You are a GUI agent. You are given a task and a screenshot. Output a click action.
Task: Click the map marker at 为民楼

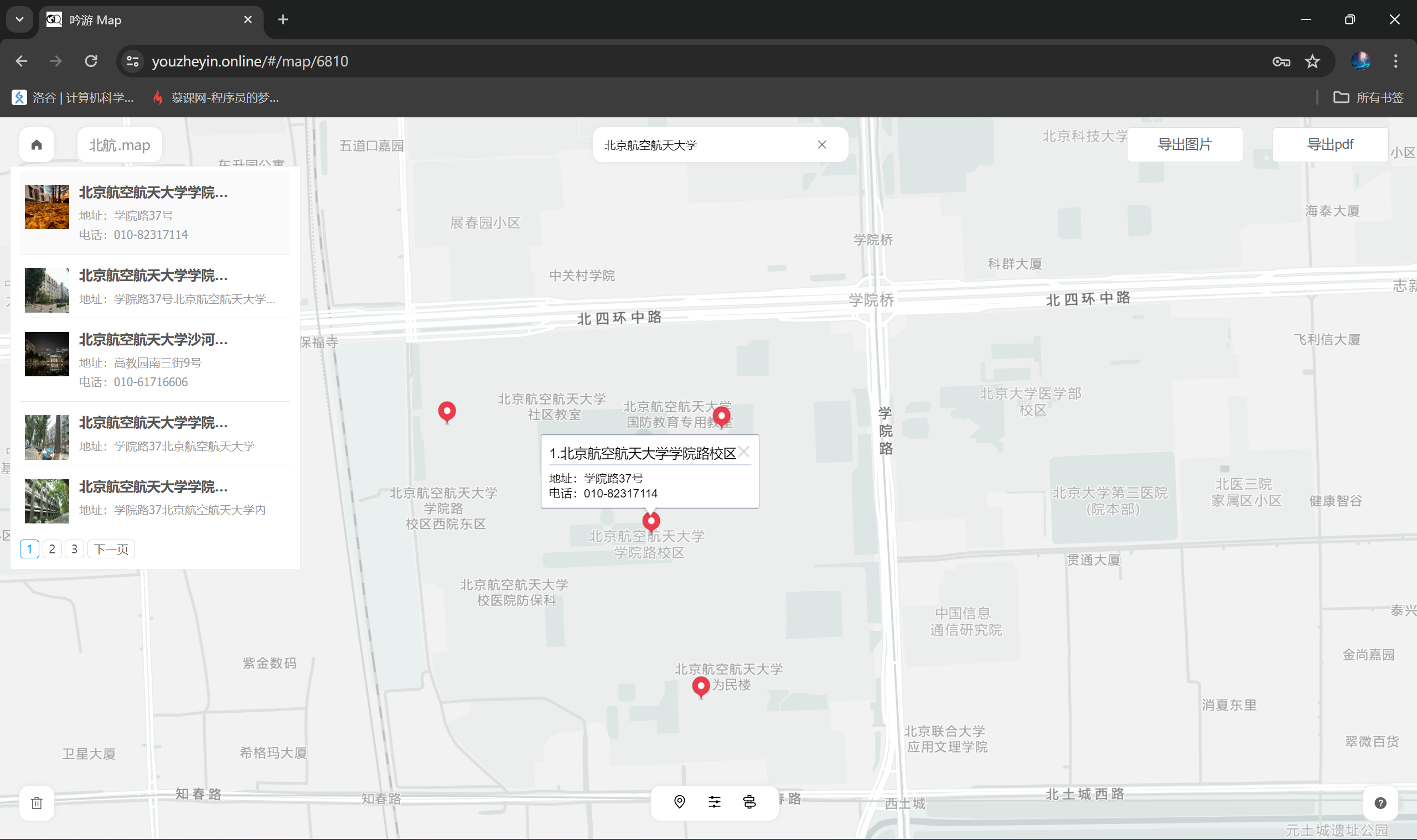coord(701,687)
